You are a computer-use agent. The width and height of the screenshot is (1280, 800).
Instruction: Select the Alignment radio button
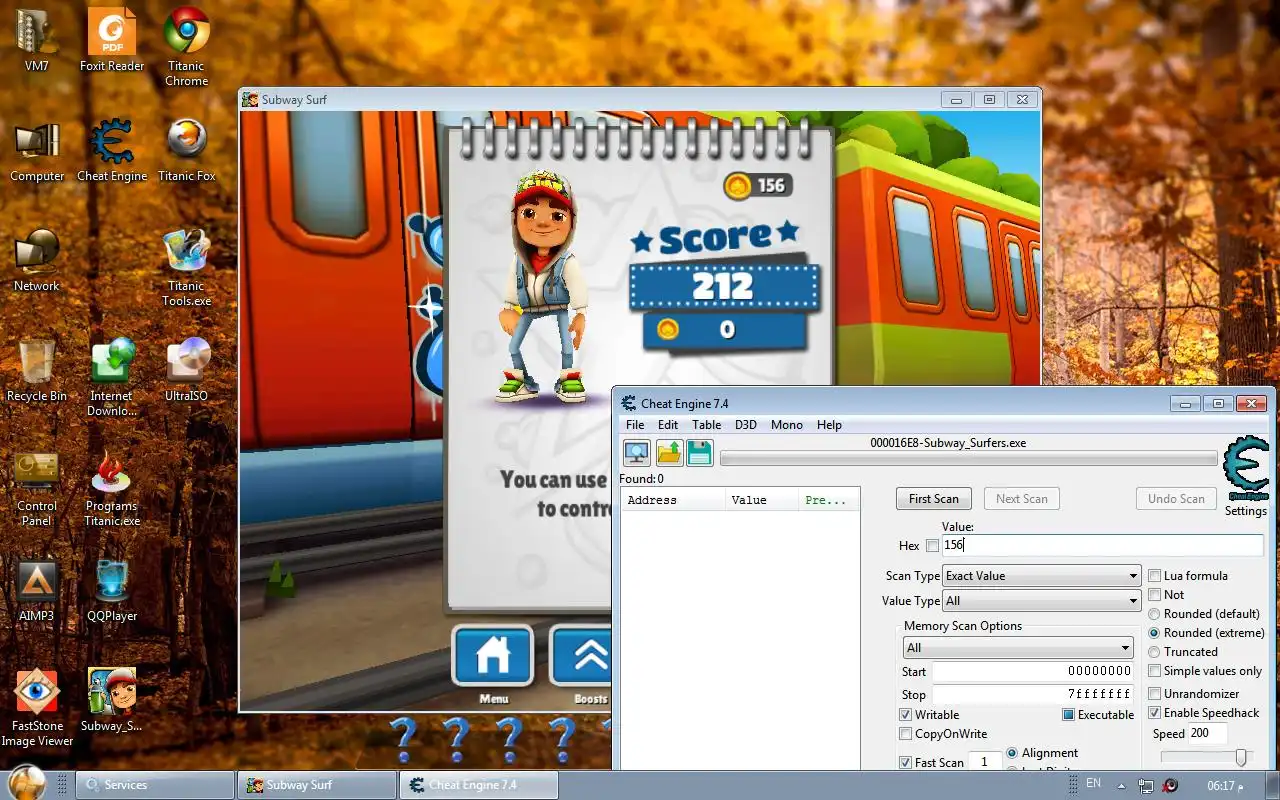coord(1012,753)
